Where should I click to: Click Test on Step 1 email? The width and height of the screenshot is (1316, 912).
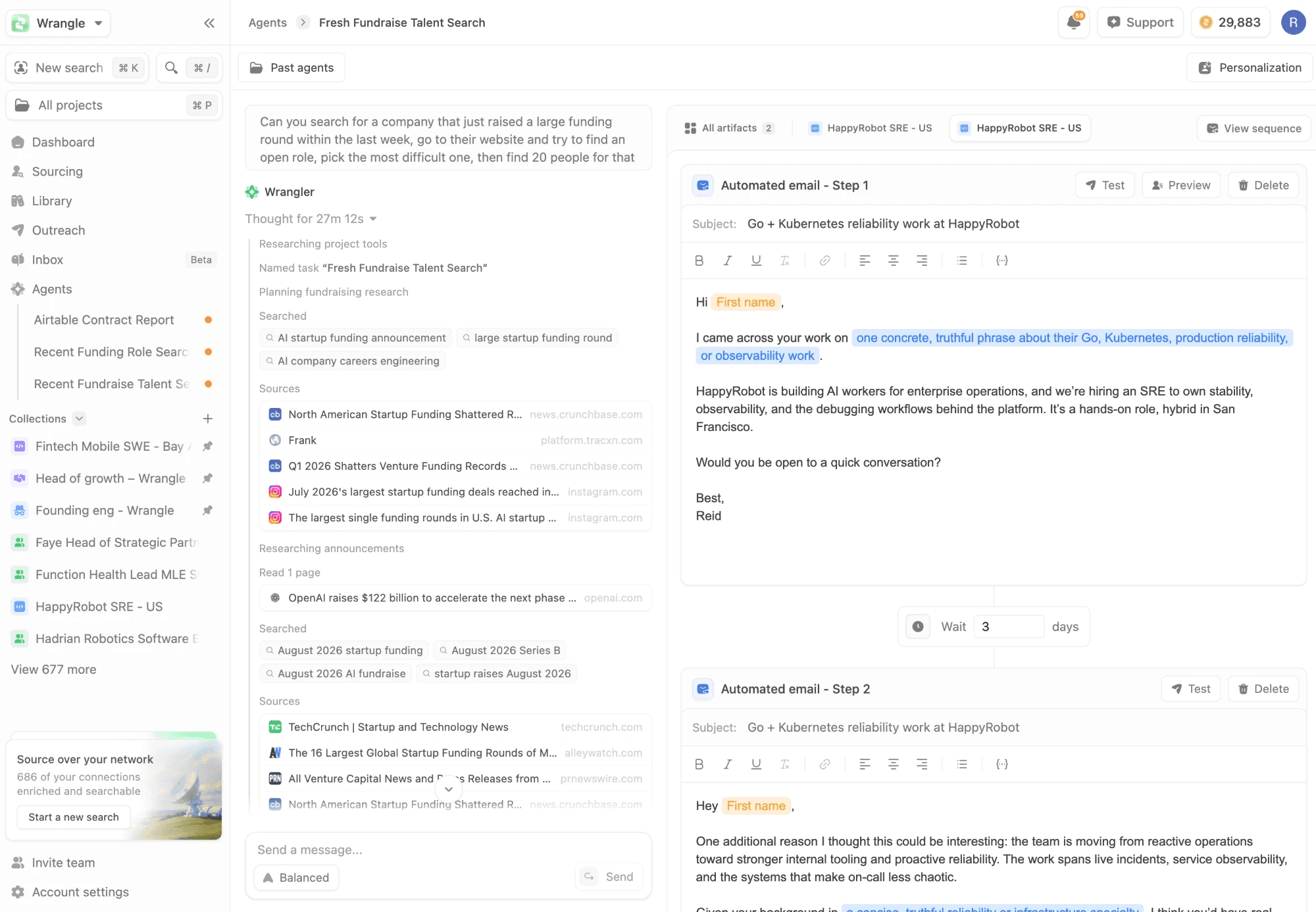1105,186
